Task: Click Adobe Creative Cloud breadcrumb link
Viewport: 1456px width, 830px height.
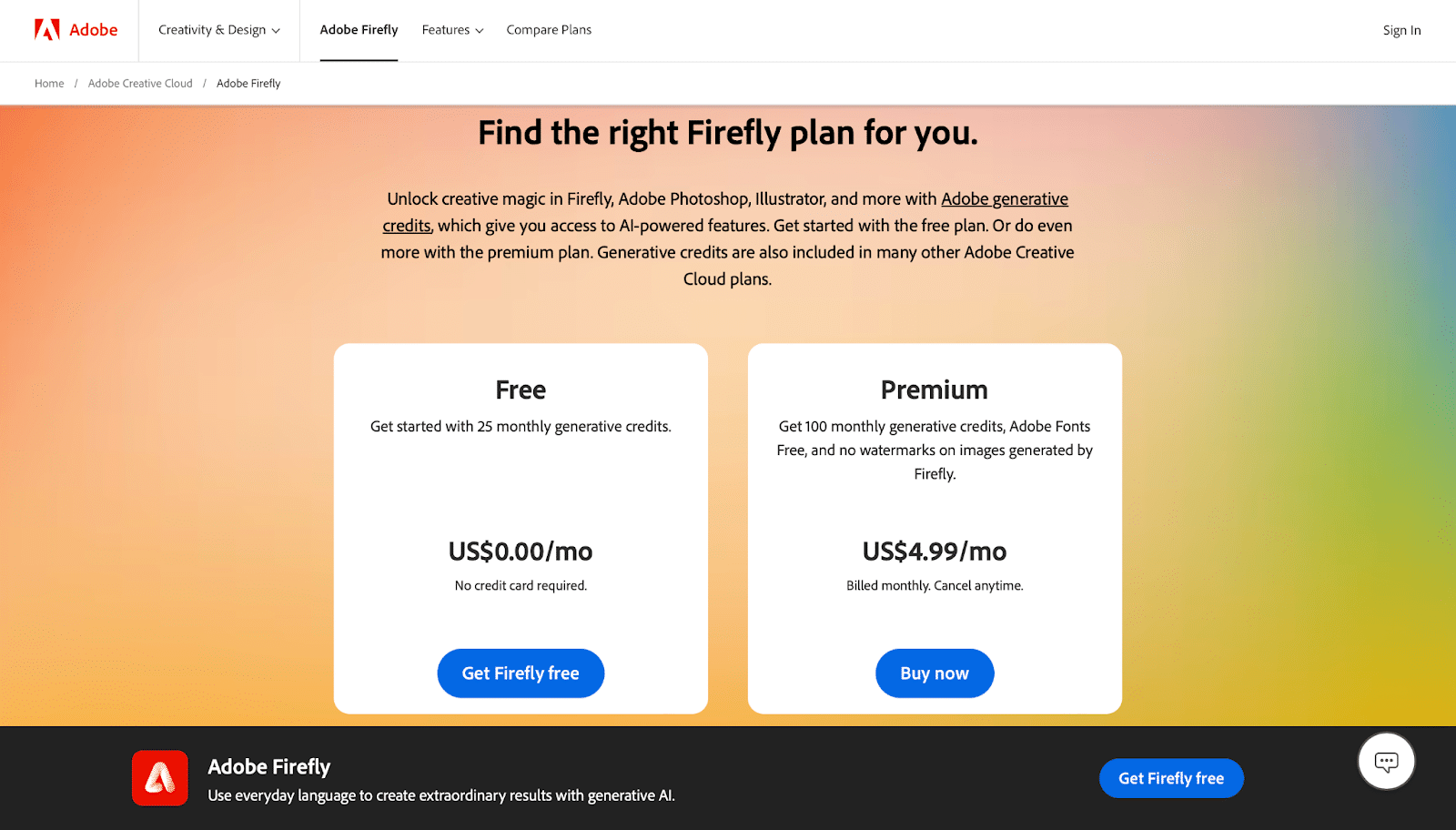Action: tap(139, 83)
